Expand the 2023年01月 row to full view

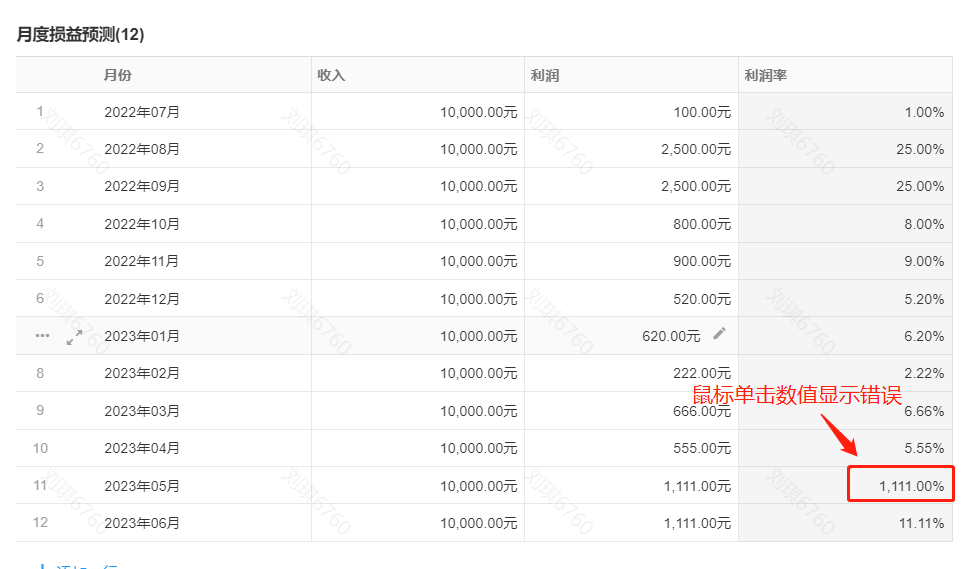[x=74, y=337]
